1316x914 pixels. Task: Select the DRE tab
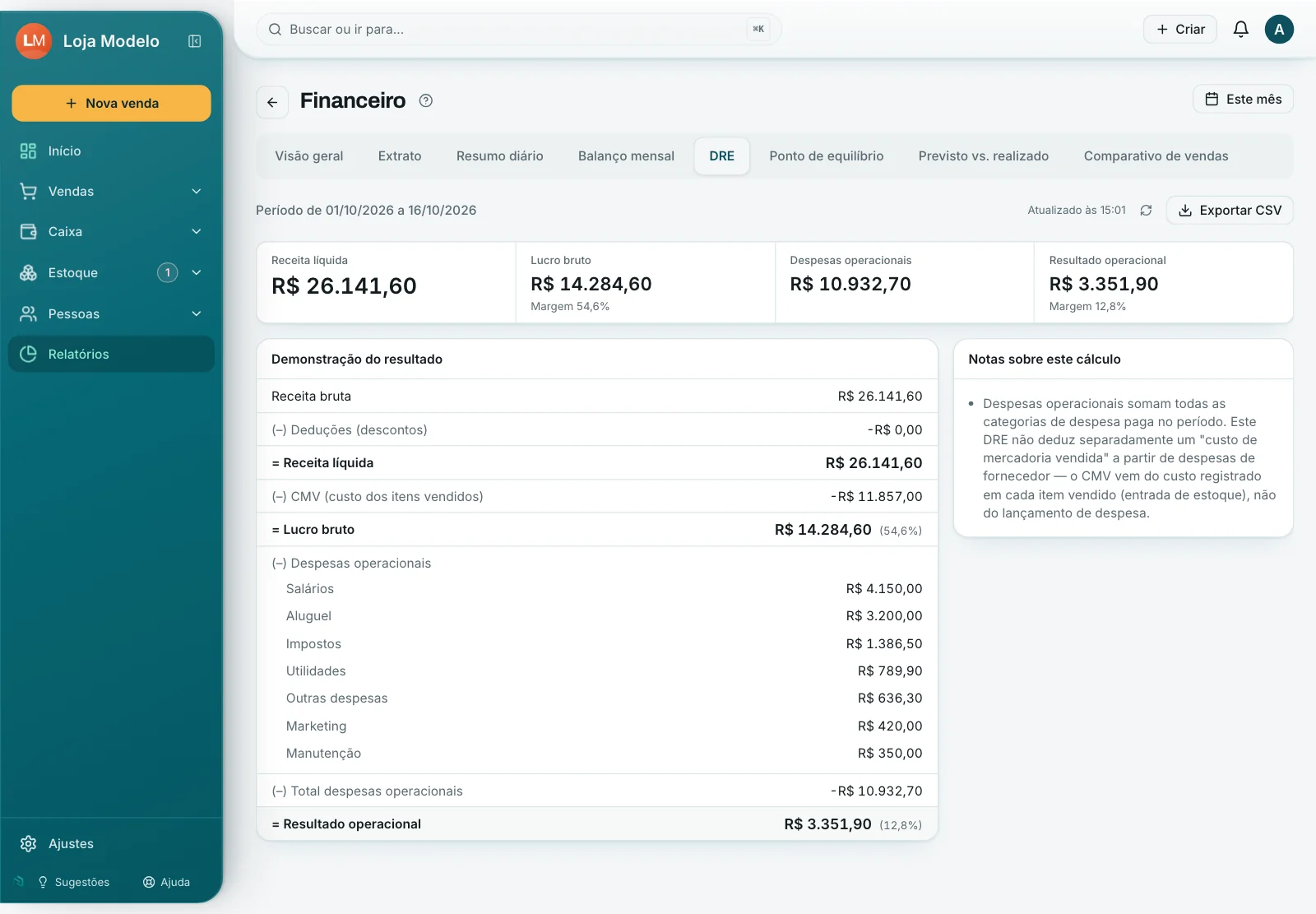722,156
